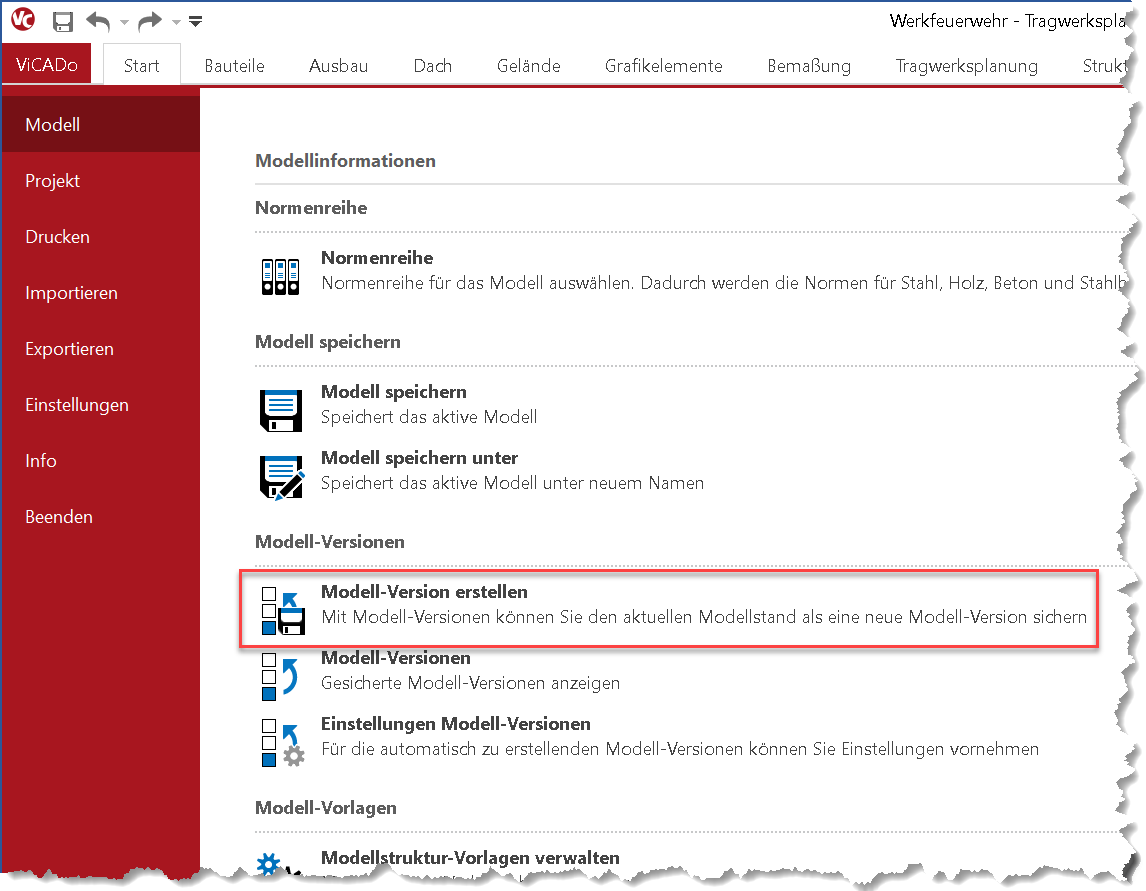
Task: Open Info in the red sidebar
Action: coord(101,460)
